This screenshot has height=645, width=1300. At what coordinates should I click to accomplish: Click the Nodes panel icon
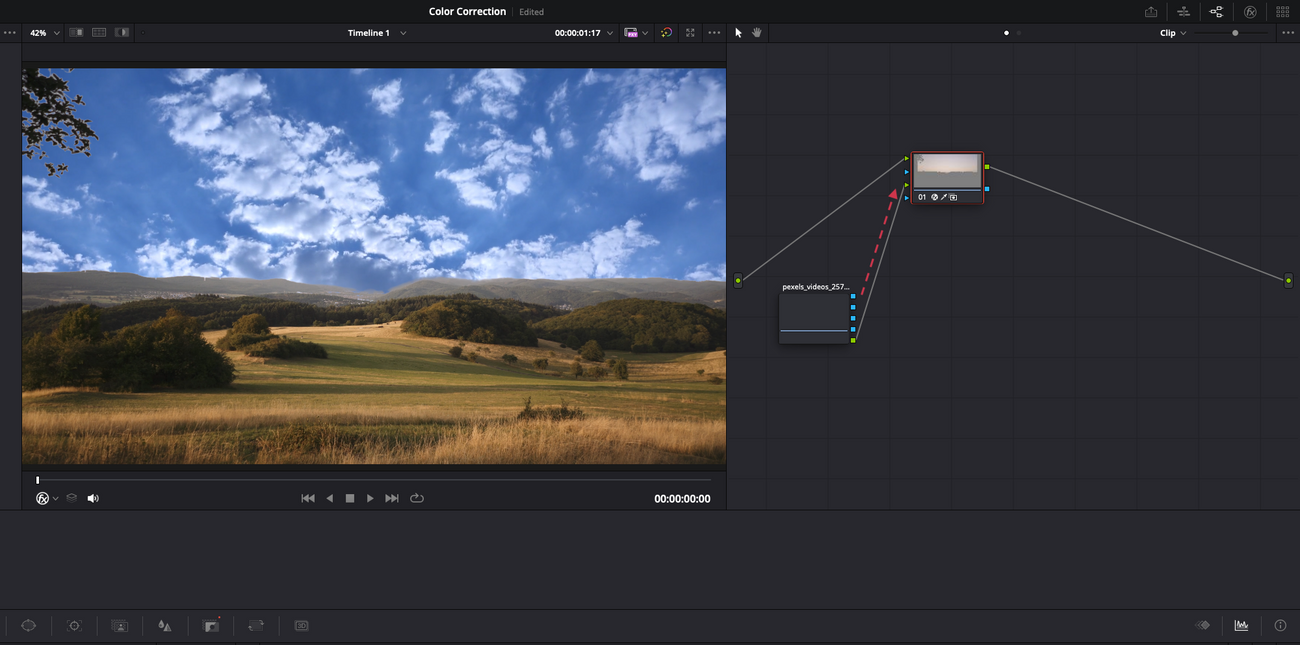[x=1216, y=12]
